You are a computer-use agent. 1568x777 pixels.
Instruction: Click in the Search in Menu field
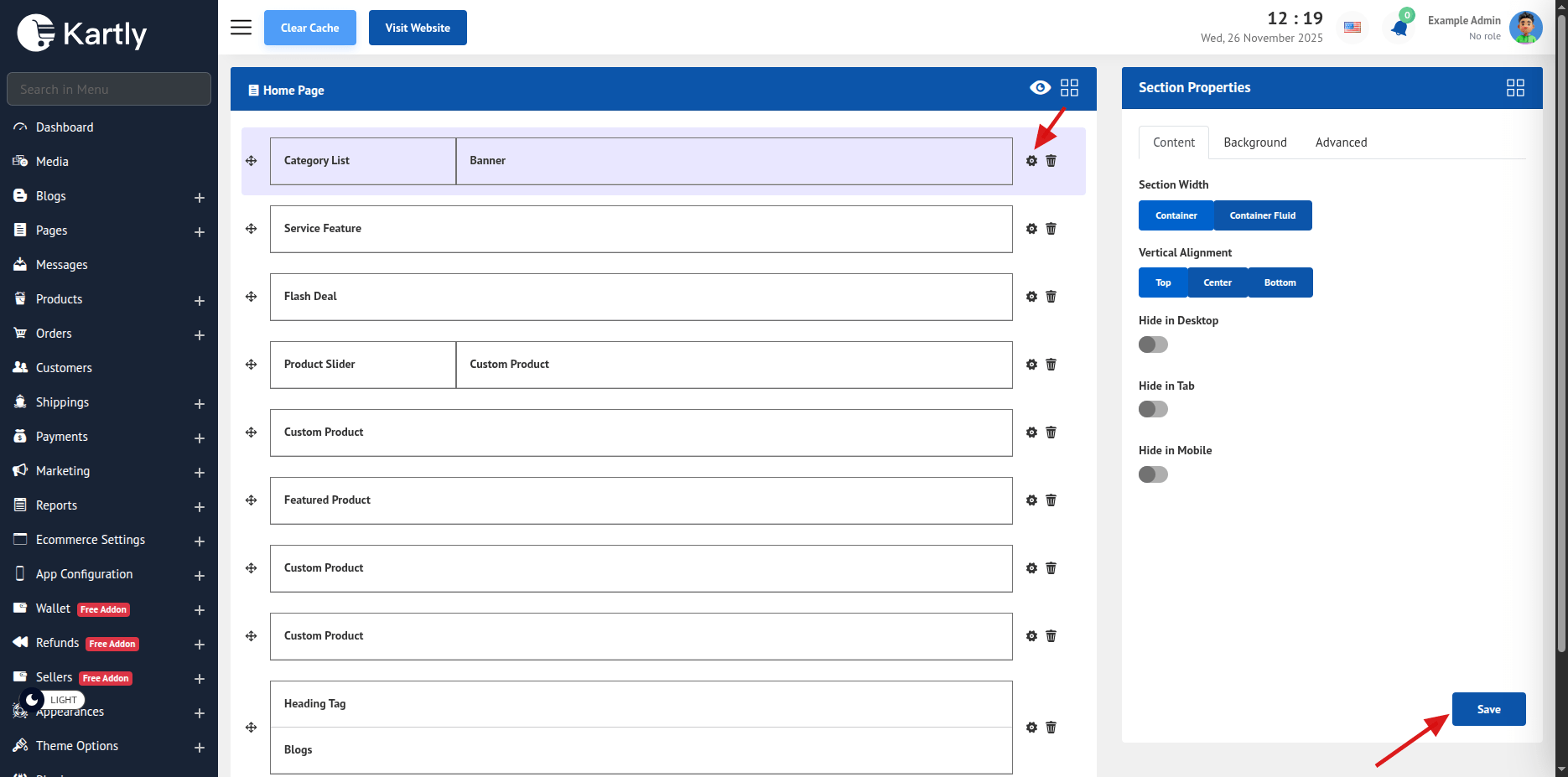(x=109, y=89)
